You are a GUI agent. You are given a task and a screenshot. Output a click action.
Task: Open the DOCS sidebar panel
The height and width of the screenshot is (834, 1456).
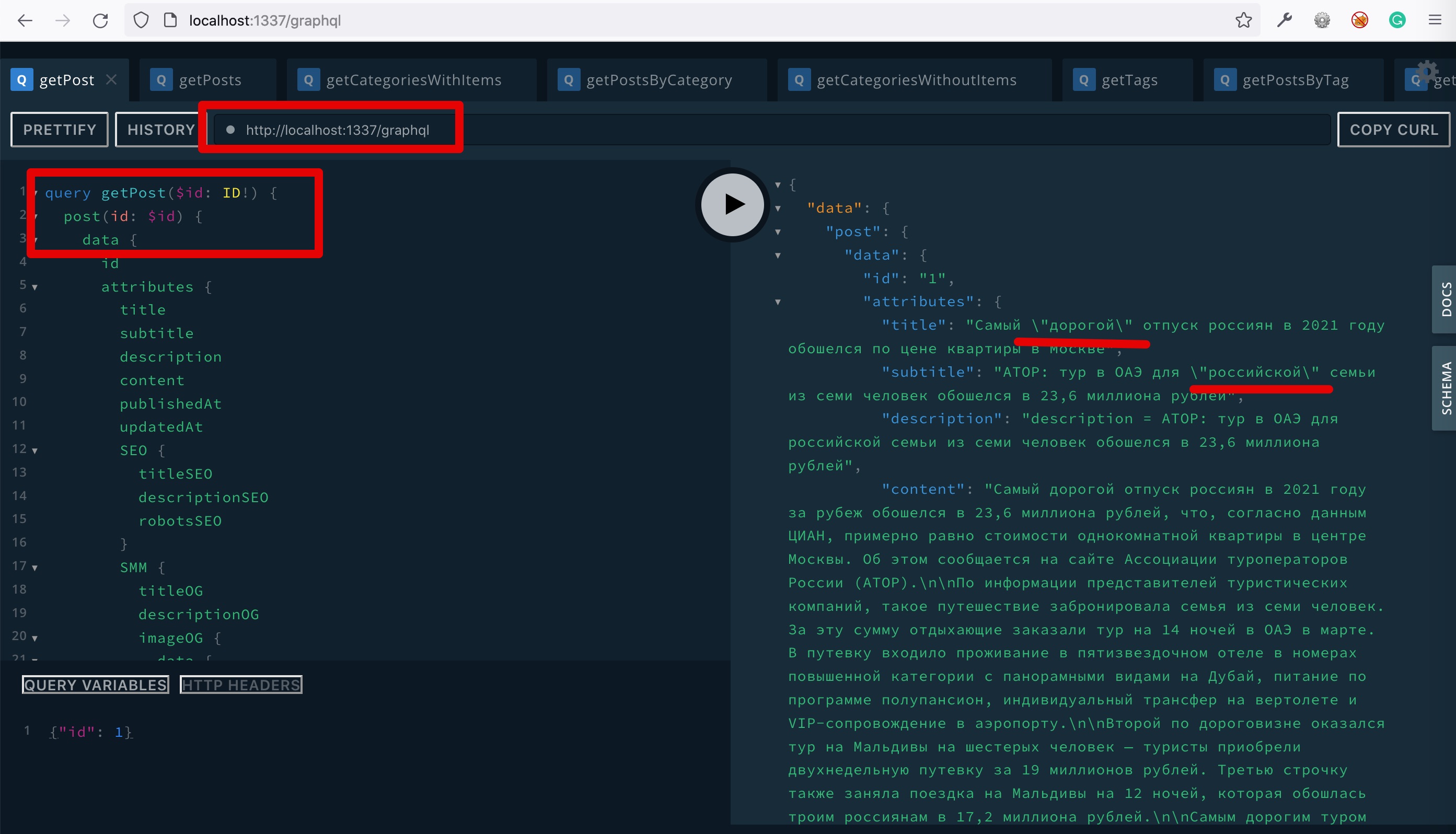point(1445,299)
